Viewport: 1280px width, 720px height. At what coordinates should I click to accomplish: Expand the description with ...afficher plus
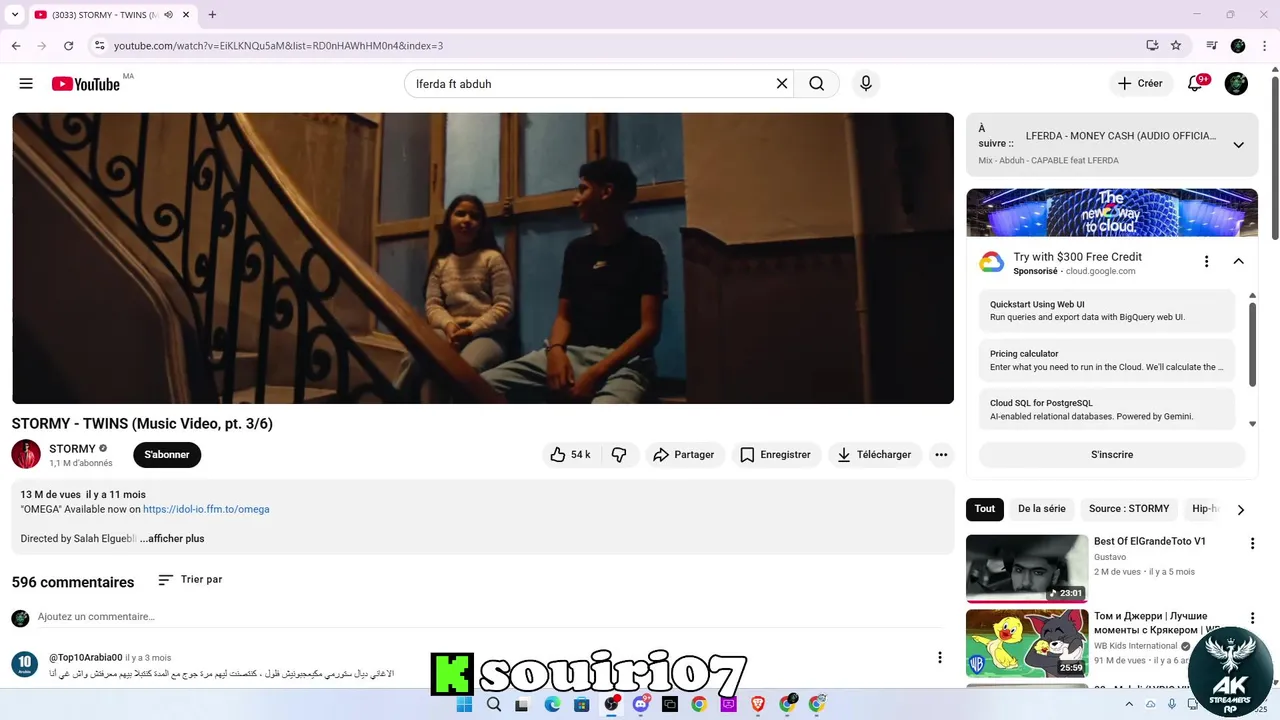[x=172, y=539]
